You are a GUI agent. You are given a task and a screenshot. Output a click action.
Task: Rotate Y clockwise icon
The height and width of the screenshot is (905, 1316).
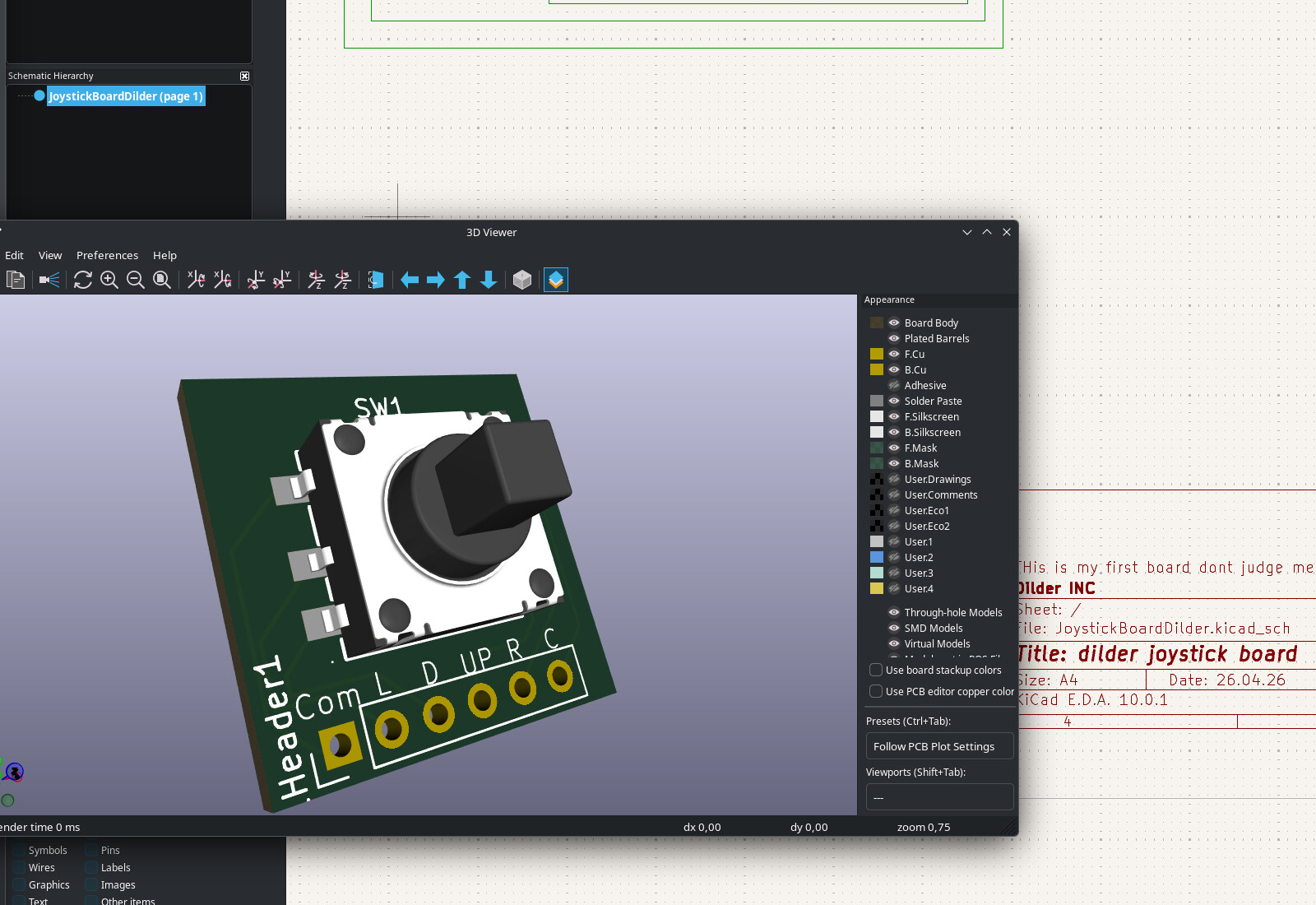[256, 280]
